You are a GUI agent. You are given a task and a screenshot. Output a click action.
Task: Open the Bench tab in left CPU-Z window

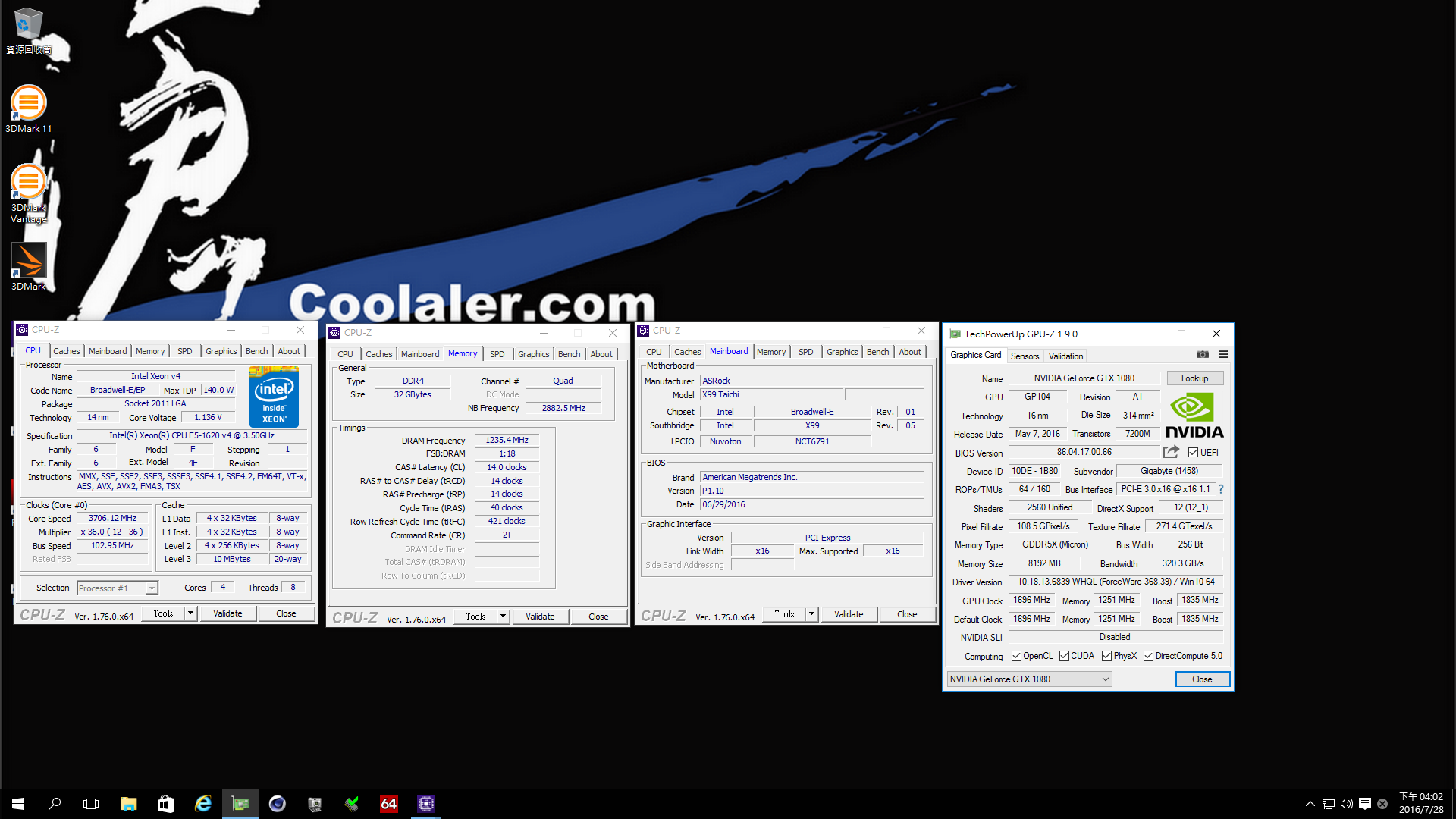tap(256, 351)
